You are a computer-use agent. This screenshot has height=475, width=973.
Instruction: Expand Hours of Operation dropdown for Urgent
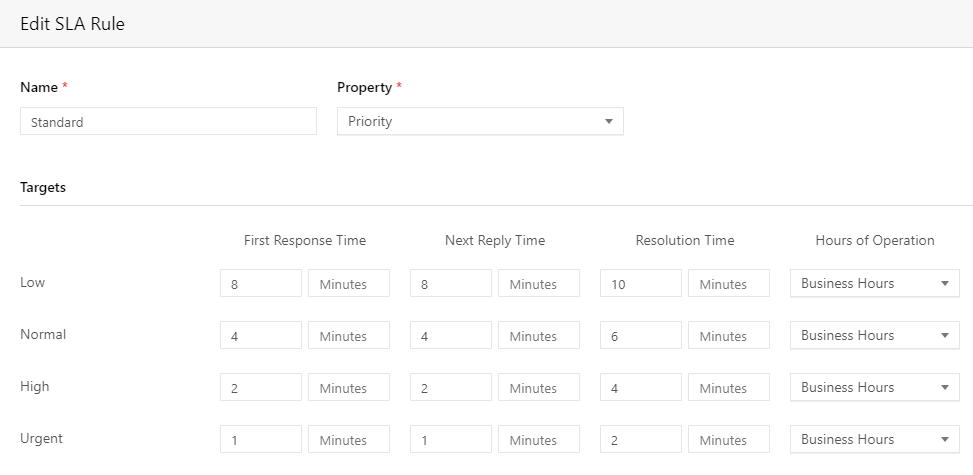pyautogui.click(x=874, y=439)
